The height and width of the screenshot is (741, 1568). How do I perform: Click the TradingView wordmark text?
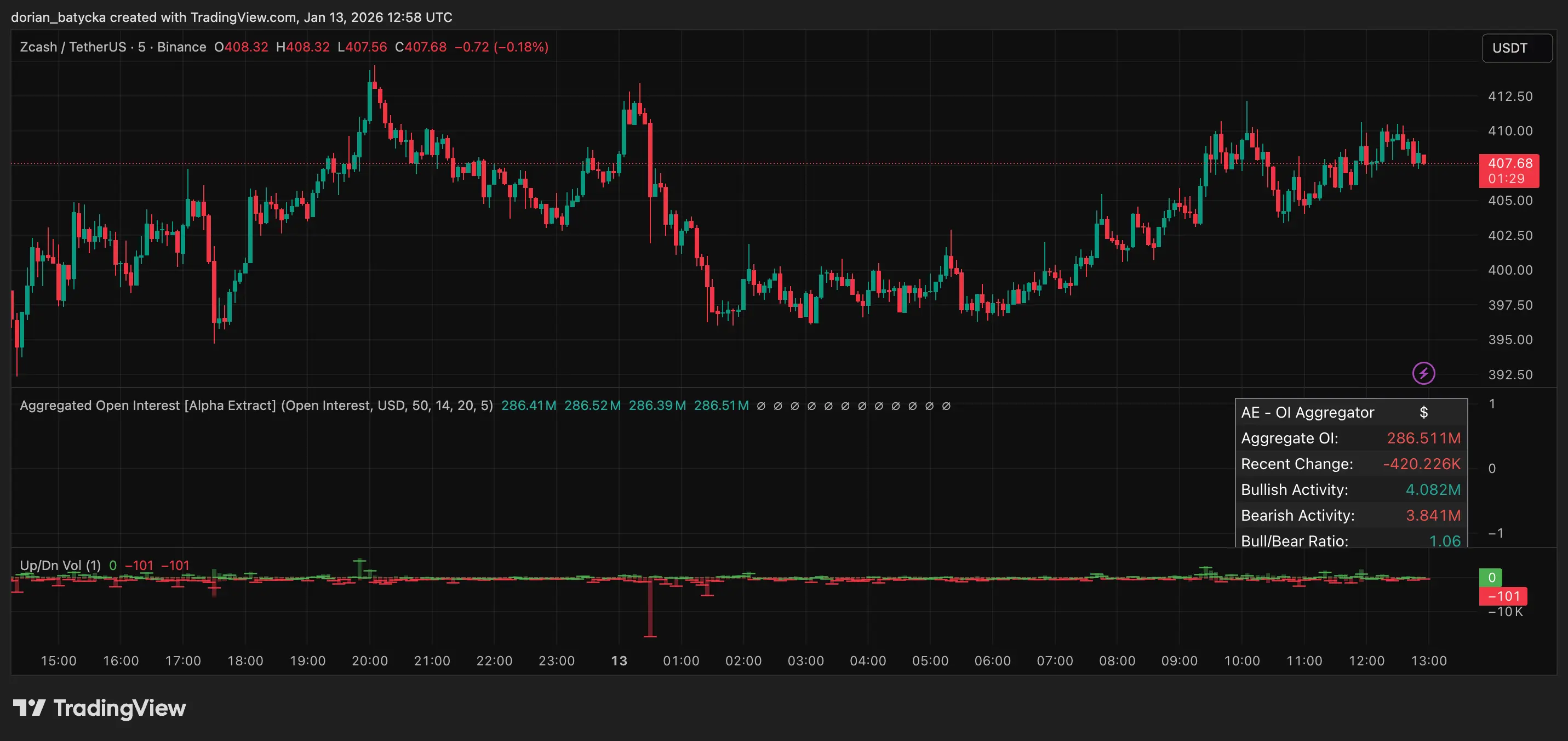119,708
